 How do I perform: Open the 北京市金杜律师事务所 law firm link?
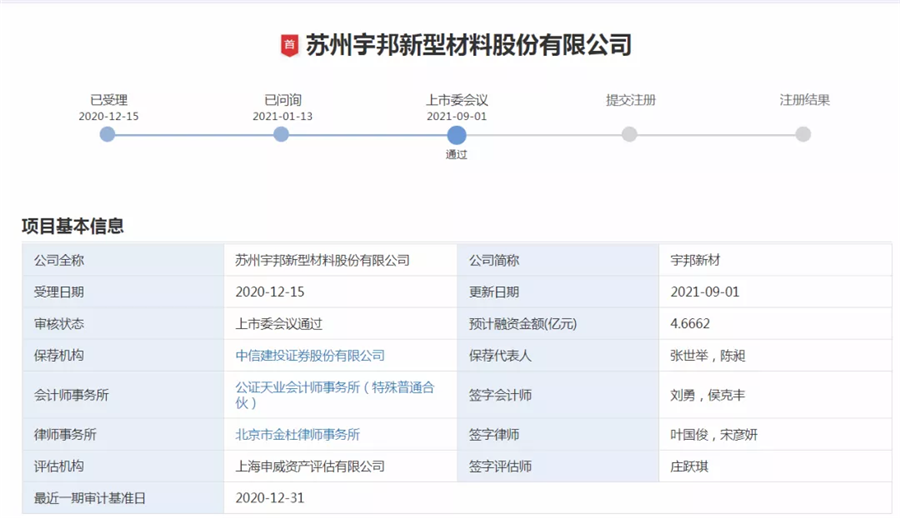297,435
